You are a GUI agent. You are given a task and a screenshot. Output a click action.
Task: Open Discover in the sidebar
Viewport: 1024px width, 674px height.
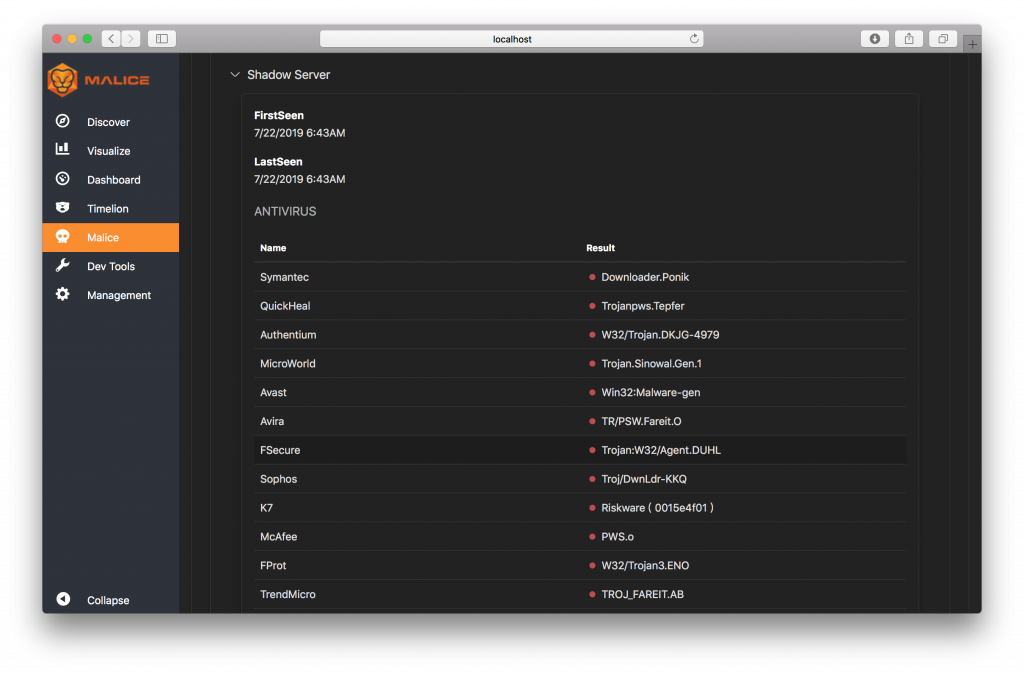111,121
